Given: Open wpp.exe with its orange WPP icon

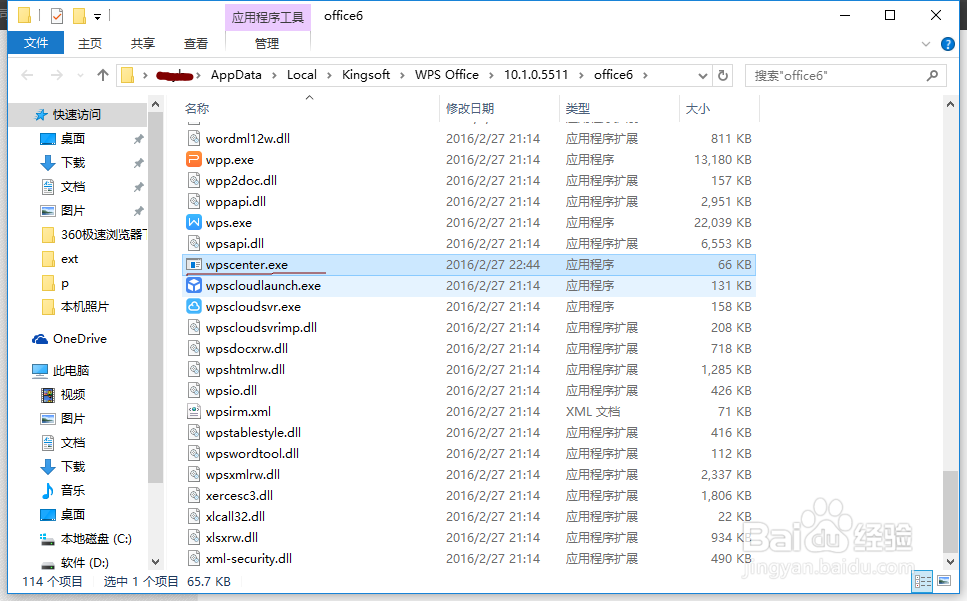Looking at the screenshot, I should coord(194,159).
